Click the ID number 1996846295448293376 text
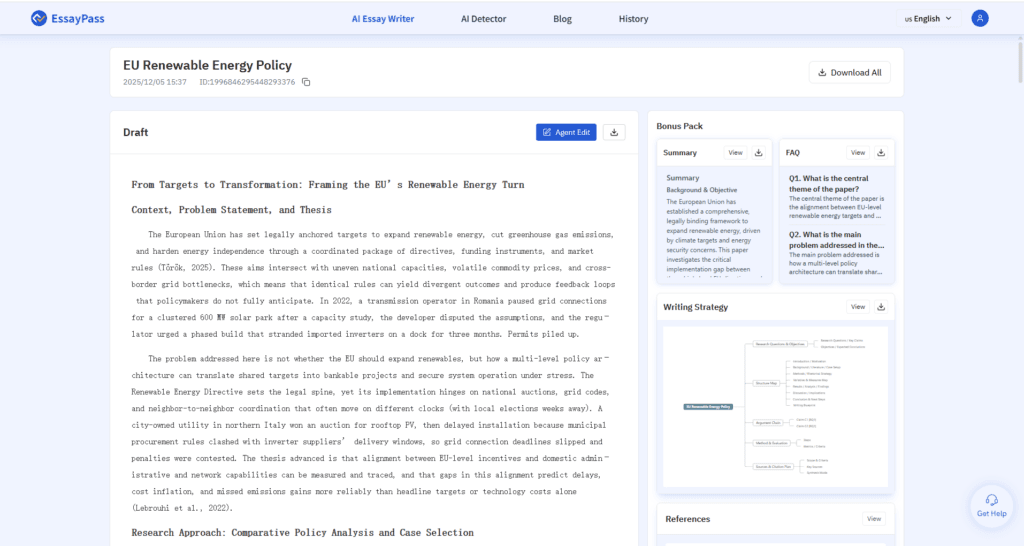This screenshot has height=546, width=1024. (x=247, y=82)
